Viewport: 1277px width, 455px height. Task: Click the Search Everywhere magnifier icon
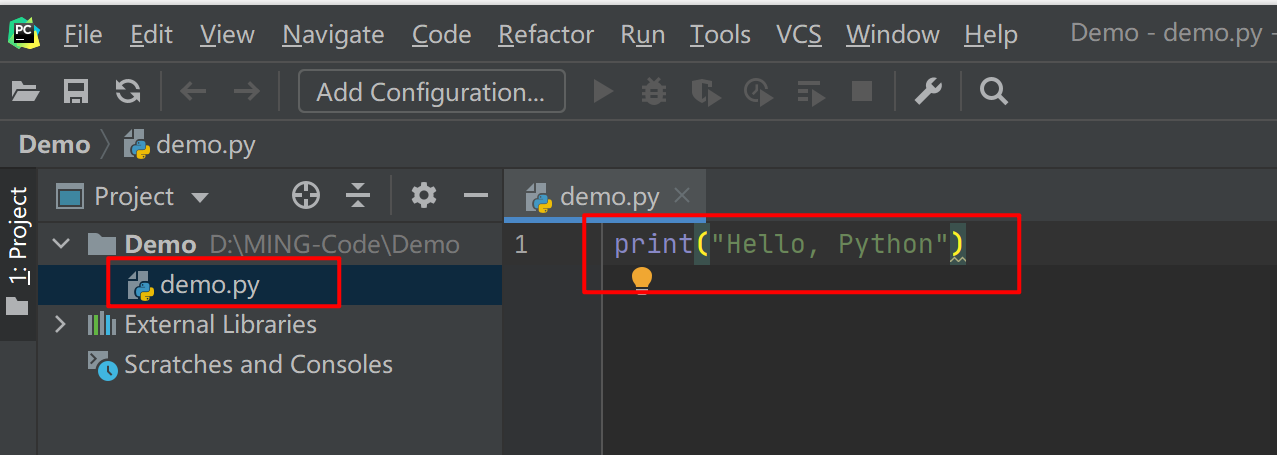(x=993, y=92)
